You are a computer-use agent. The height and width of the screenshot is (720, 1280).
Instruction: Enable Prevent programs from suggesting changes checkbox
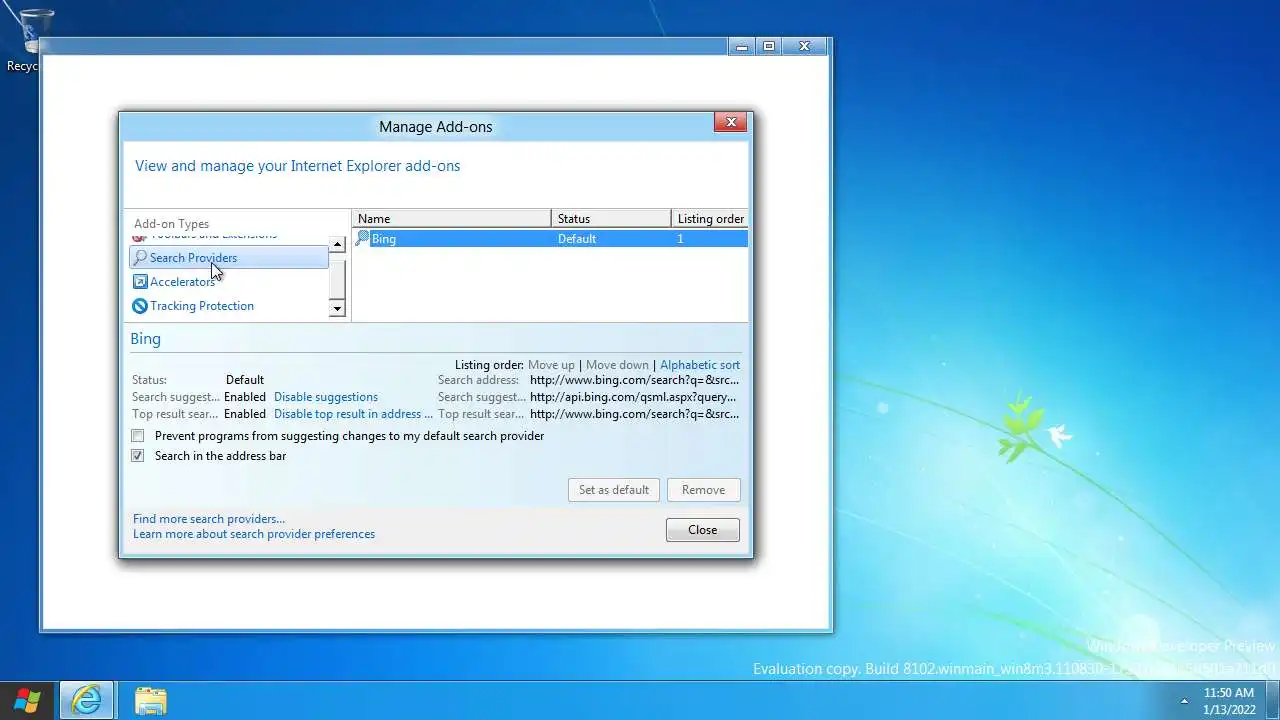[138, 436]
